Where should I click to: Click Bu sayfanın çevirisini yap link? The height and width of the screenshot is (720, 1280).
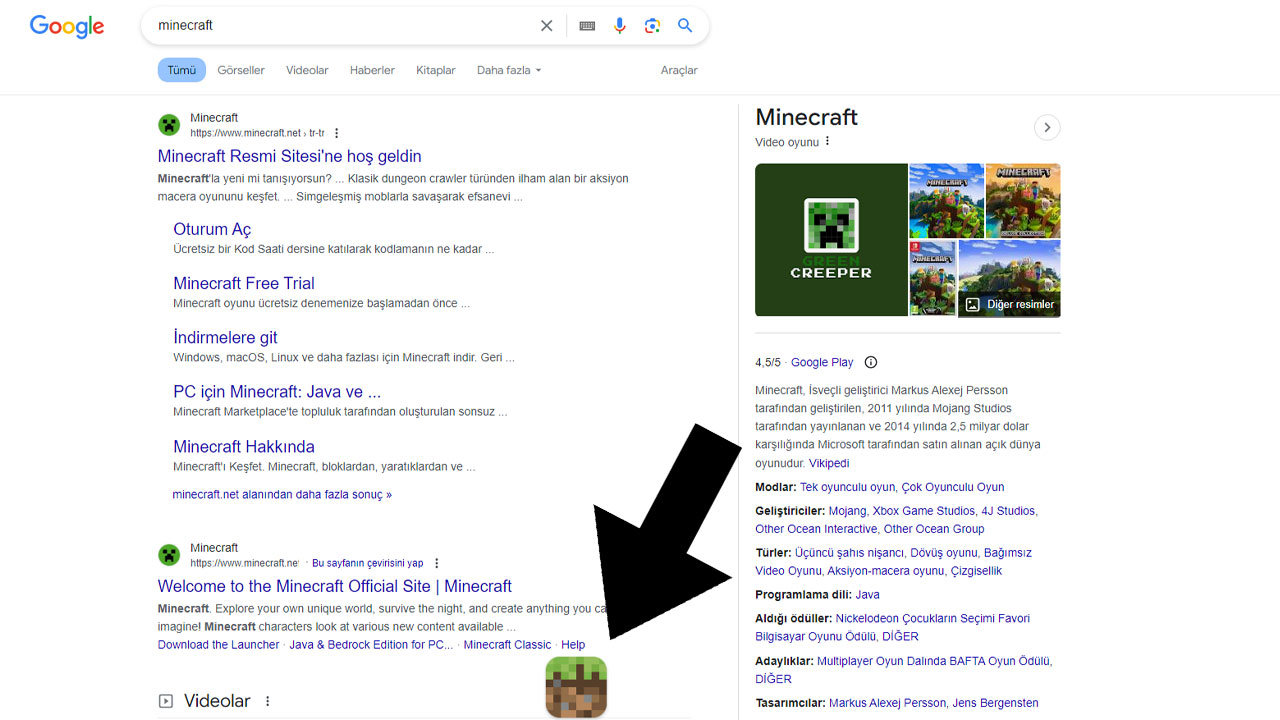click(368, 563)
